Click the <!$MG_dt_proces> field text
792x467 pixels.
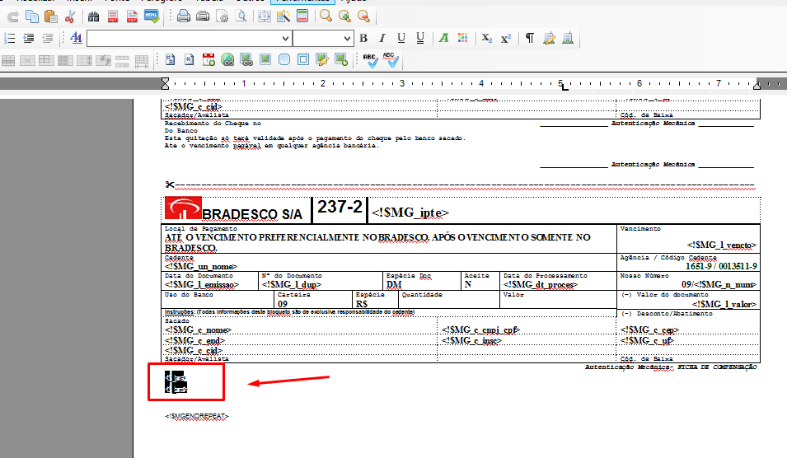point(540,284)
